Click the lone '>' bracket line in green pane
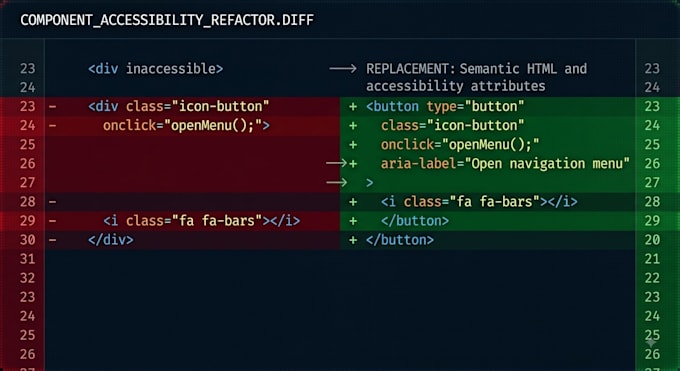 click(x=369, y=183)
